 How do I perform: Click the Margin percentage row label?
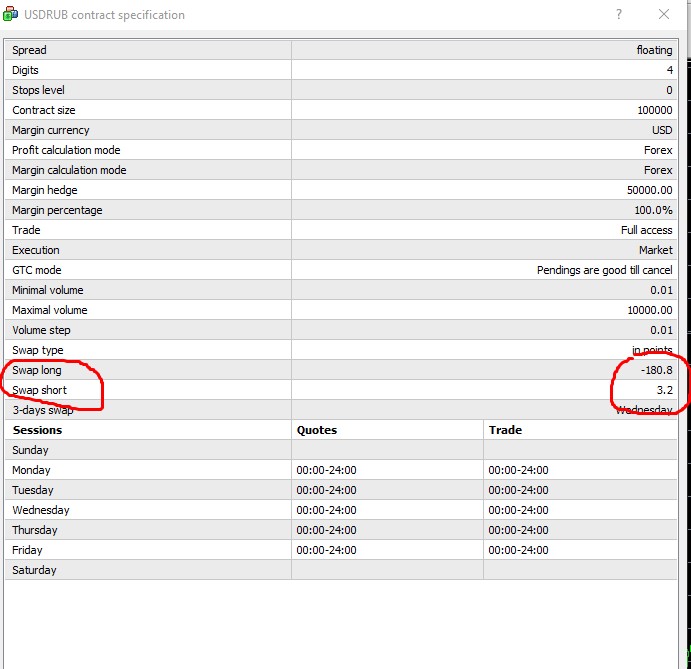point(57,210)
